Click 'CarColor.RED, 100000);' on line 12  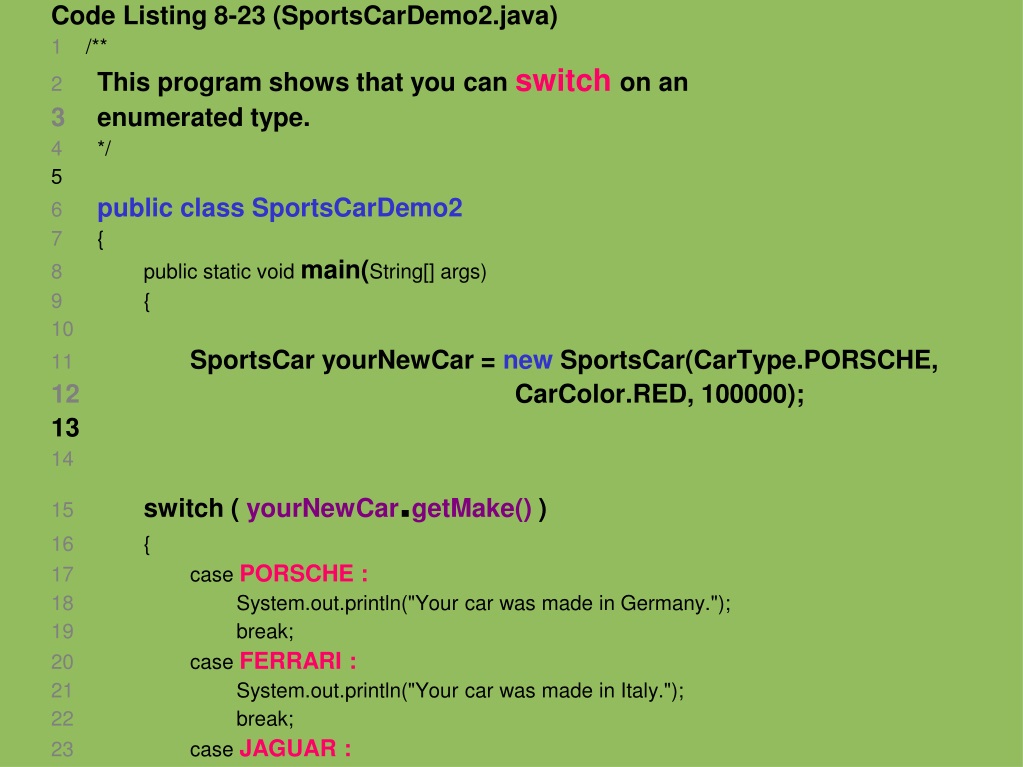[x=660, y=394]
